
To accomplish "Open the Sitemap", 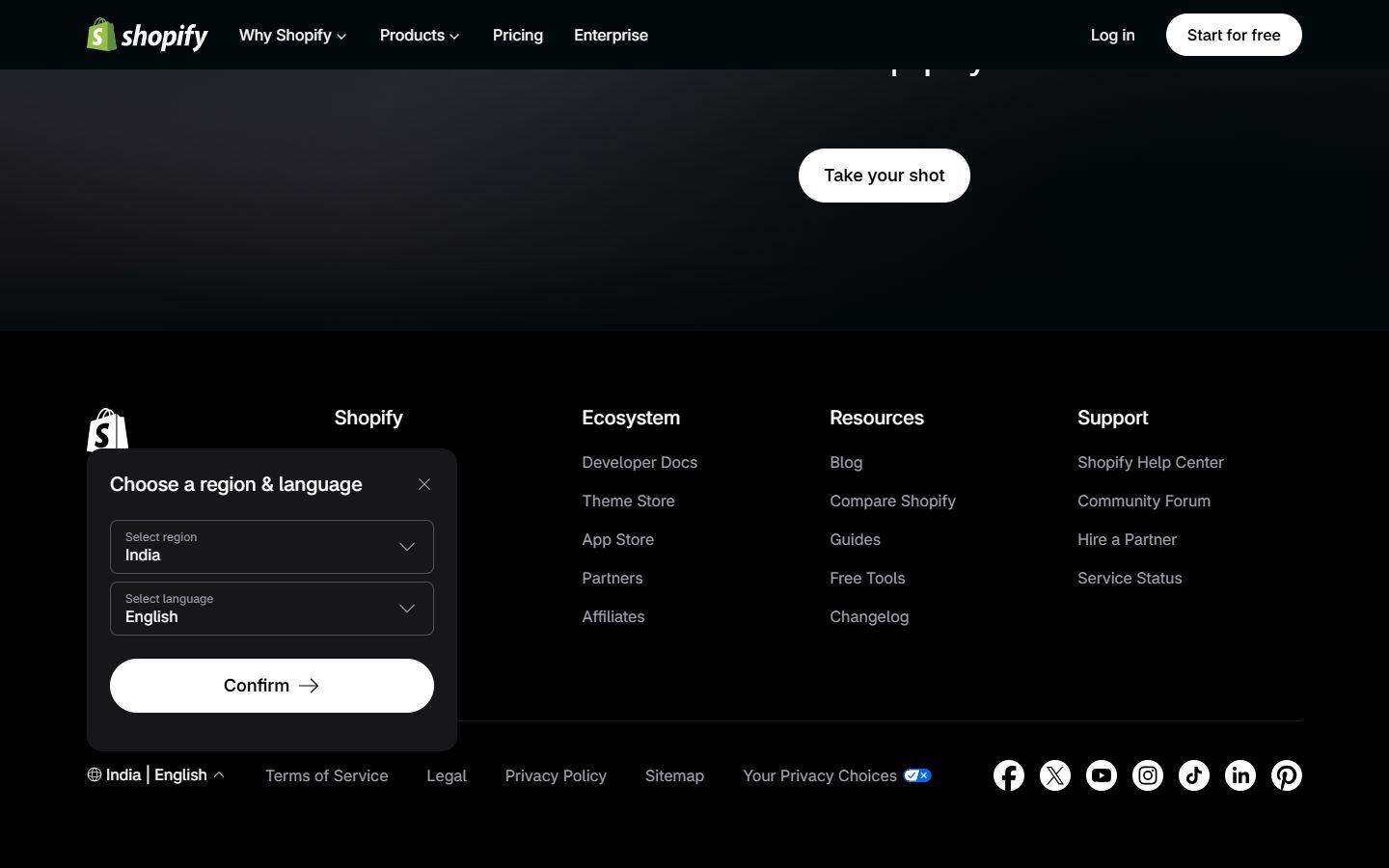I will (x=674, y=775).
